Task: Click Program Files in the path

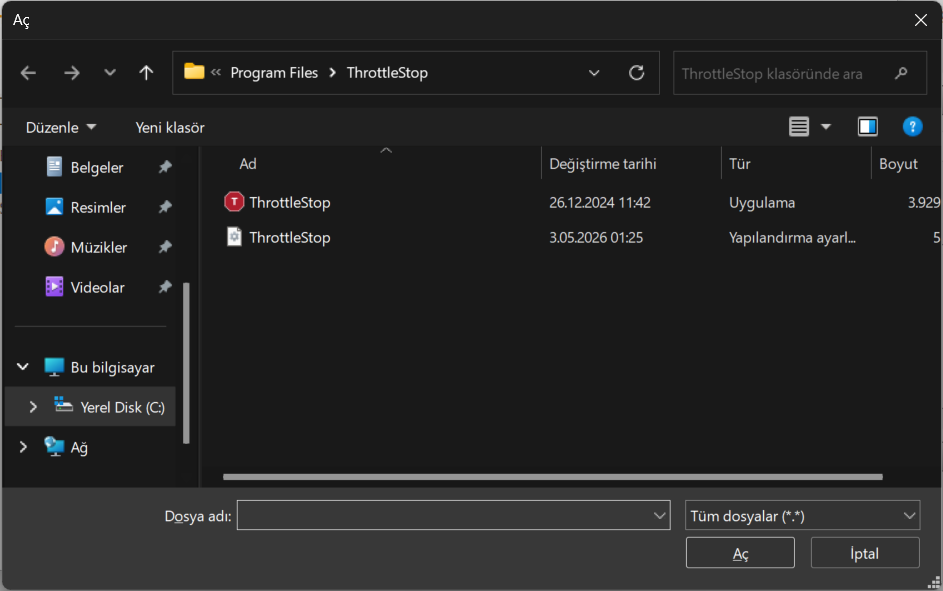Action: 274,73
